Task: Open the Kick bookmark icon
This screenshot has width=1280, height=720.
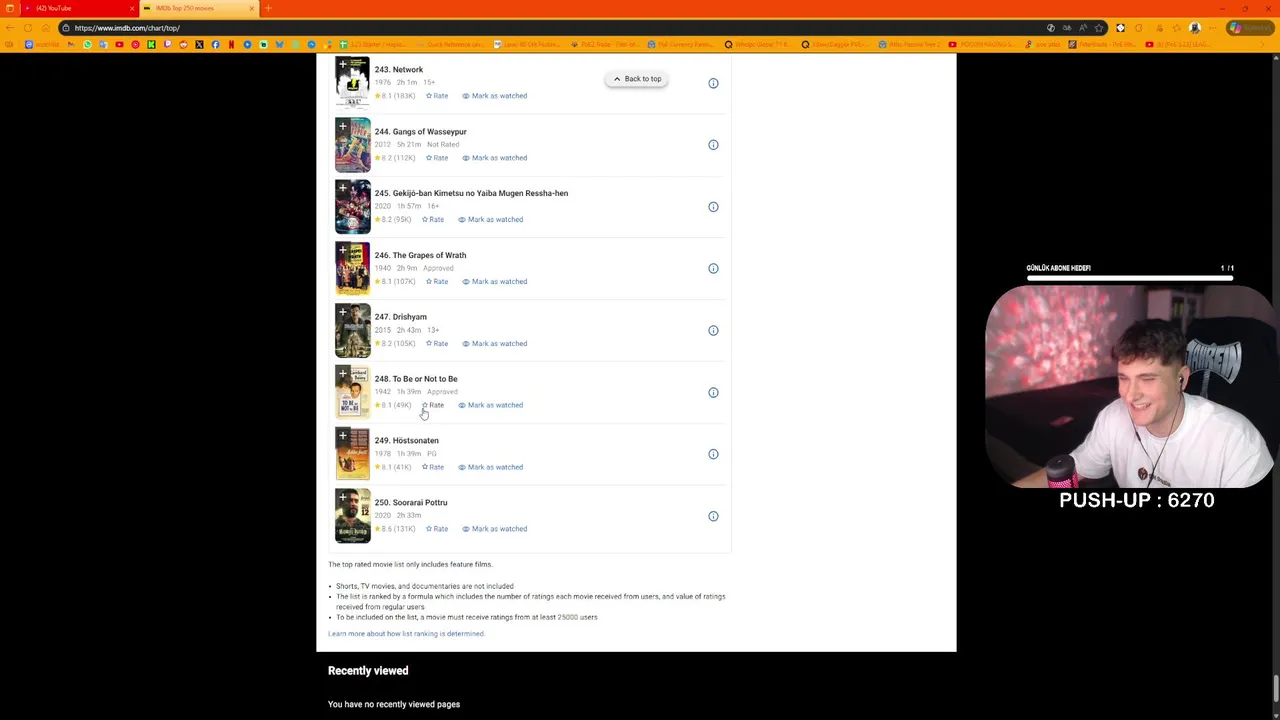Action: 151,44
